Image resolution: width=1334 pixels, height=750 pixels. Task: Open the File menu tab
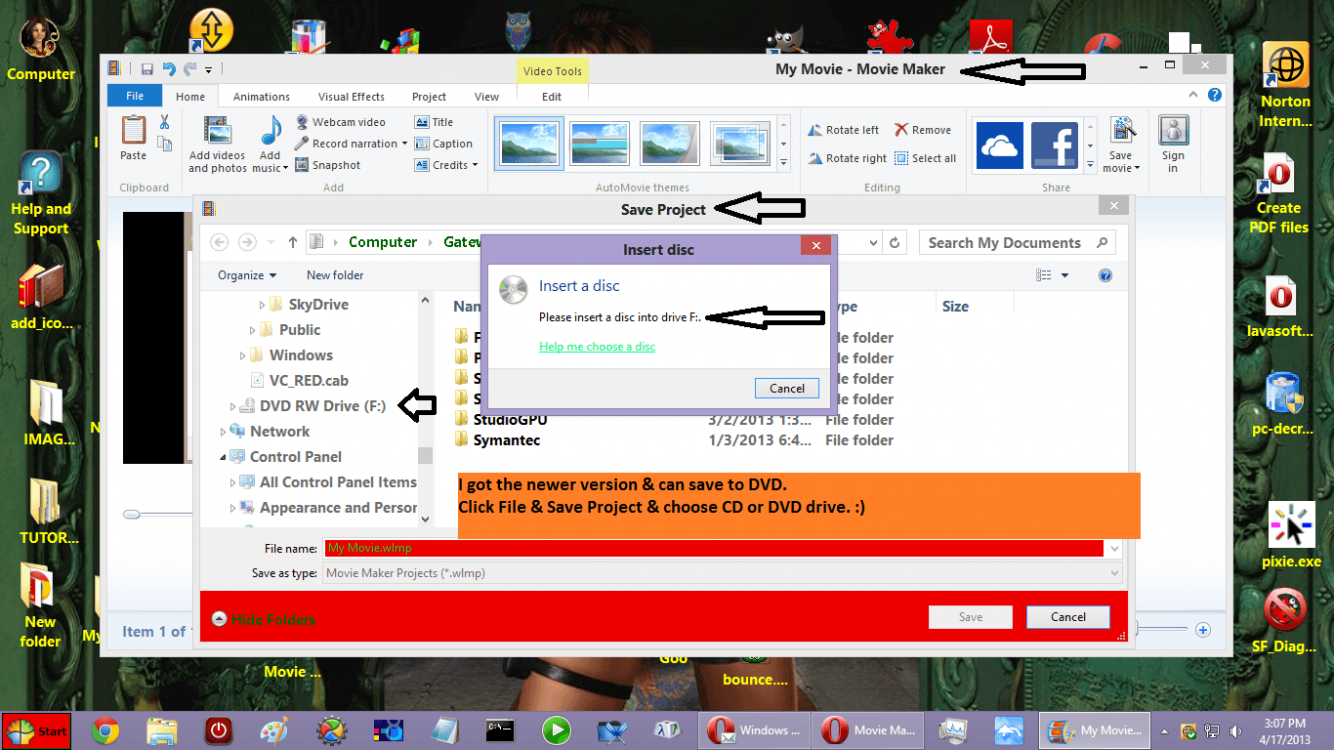(x=135, y=96)
